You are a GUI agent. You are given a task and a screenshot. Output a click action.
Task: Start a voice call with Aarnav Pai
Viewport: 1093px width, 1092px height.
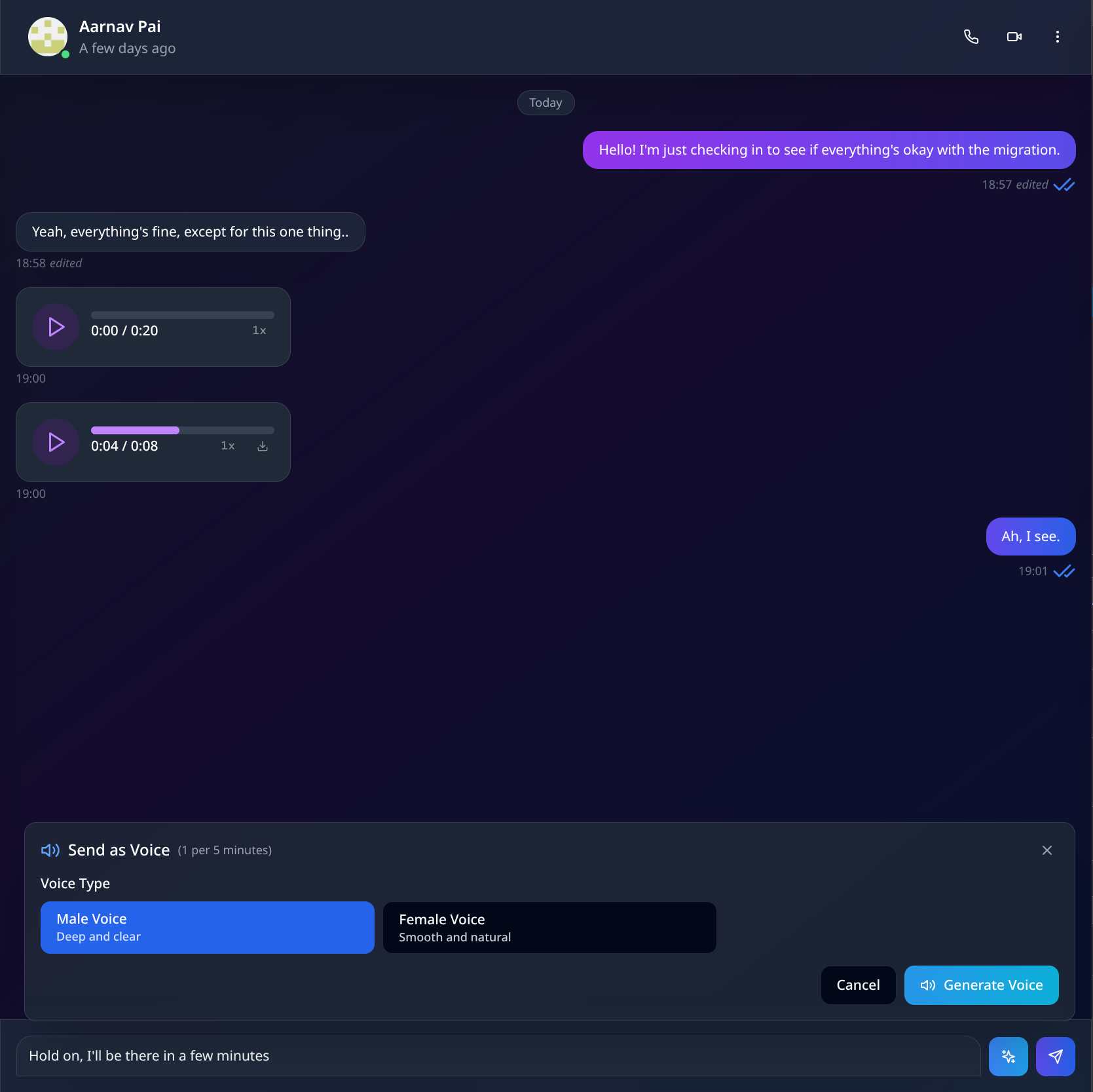click(x=971, y=37)
